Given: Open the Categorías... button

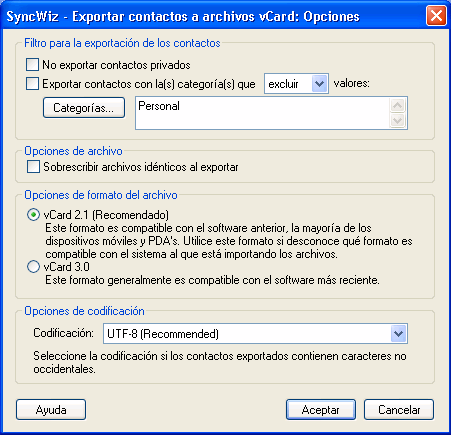Looking at the screenshot, I should (x=84, y=108).
